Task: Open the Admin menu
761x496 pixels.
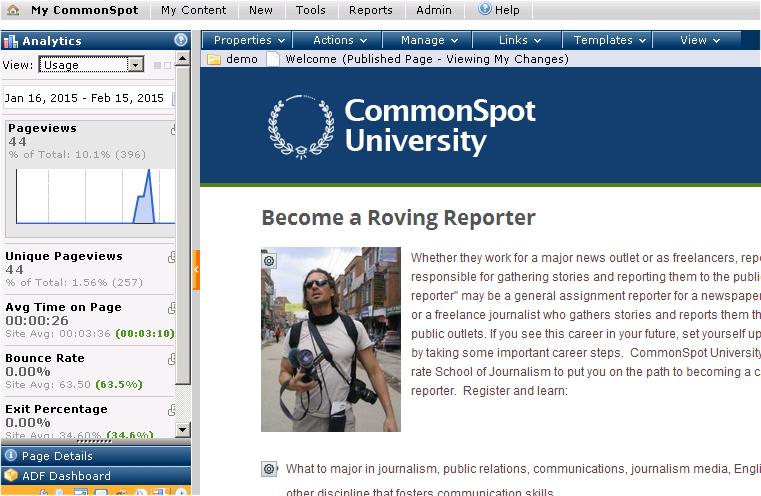Action: click(x=433, y=10)
